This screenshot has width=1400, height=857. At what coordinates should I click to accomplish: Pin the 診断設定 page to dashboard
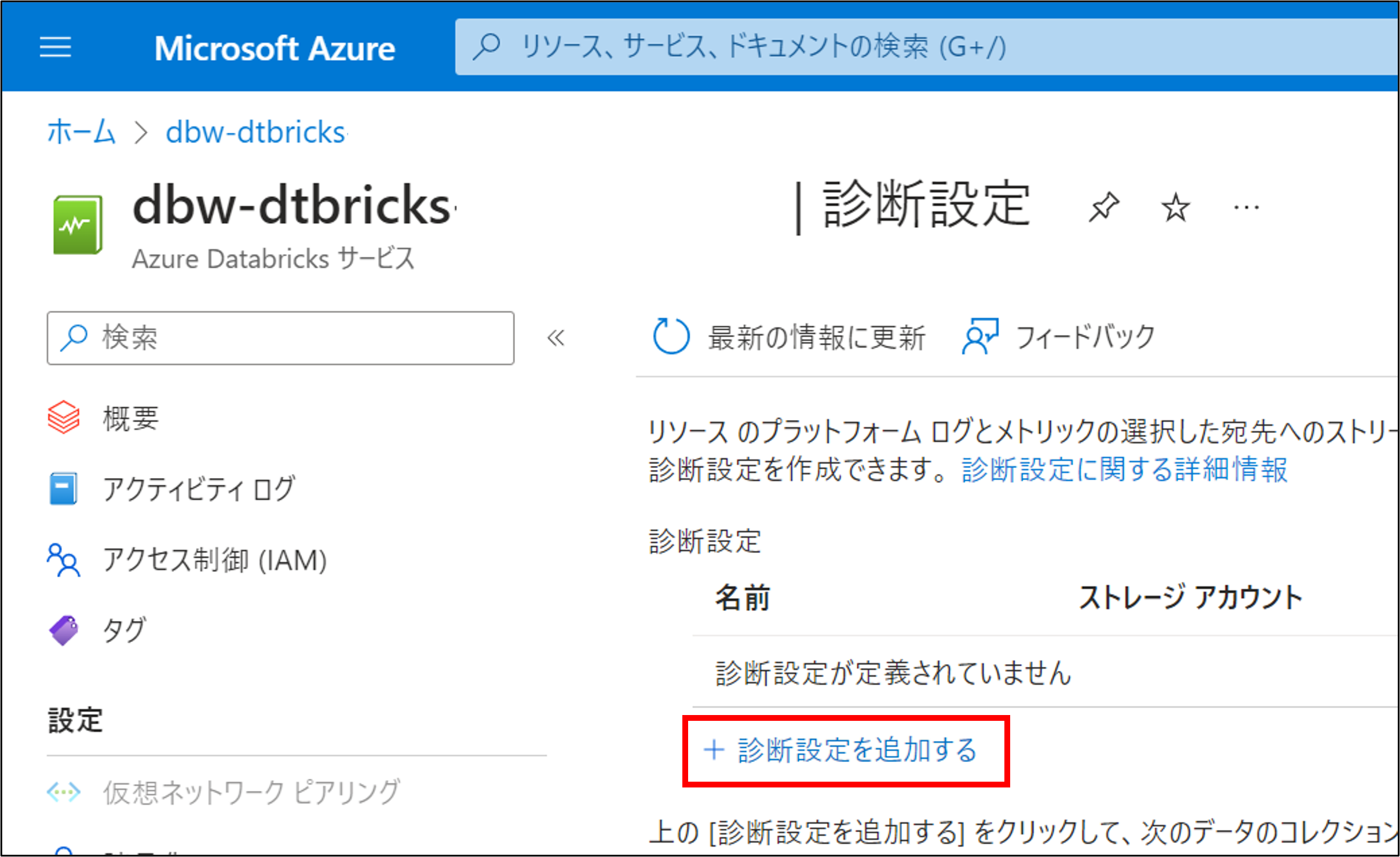point(1103,207)
